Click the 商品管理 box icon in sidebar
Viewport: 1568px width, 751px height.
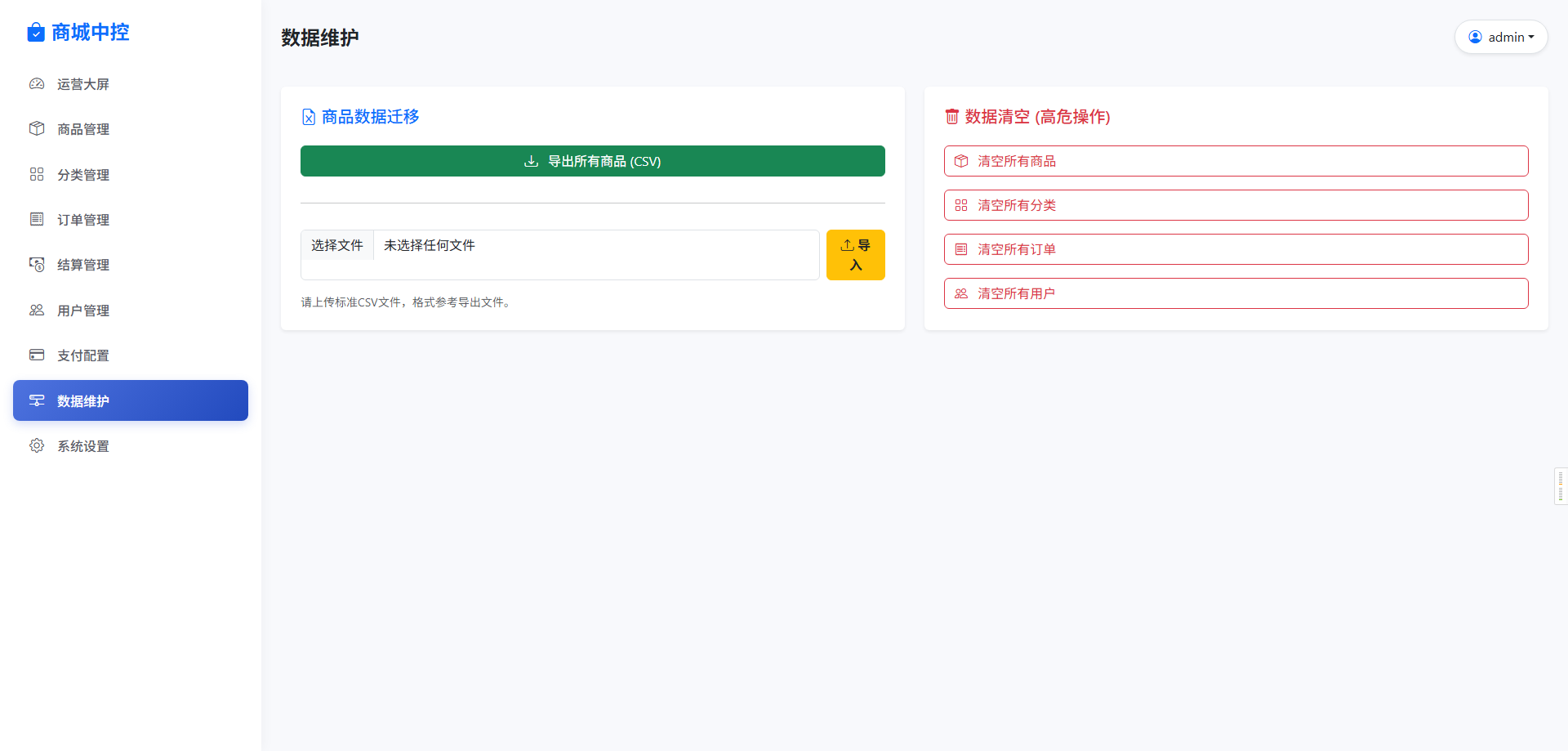[x=37, y=128]
